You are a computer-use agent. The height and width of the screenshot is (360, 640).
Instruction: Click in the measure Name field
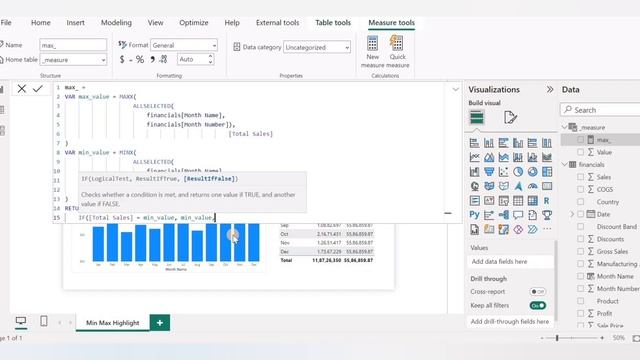[73, 45]
